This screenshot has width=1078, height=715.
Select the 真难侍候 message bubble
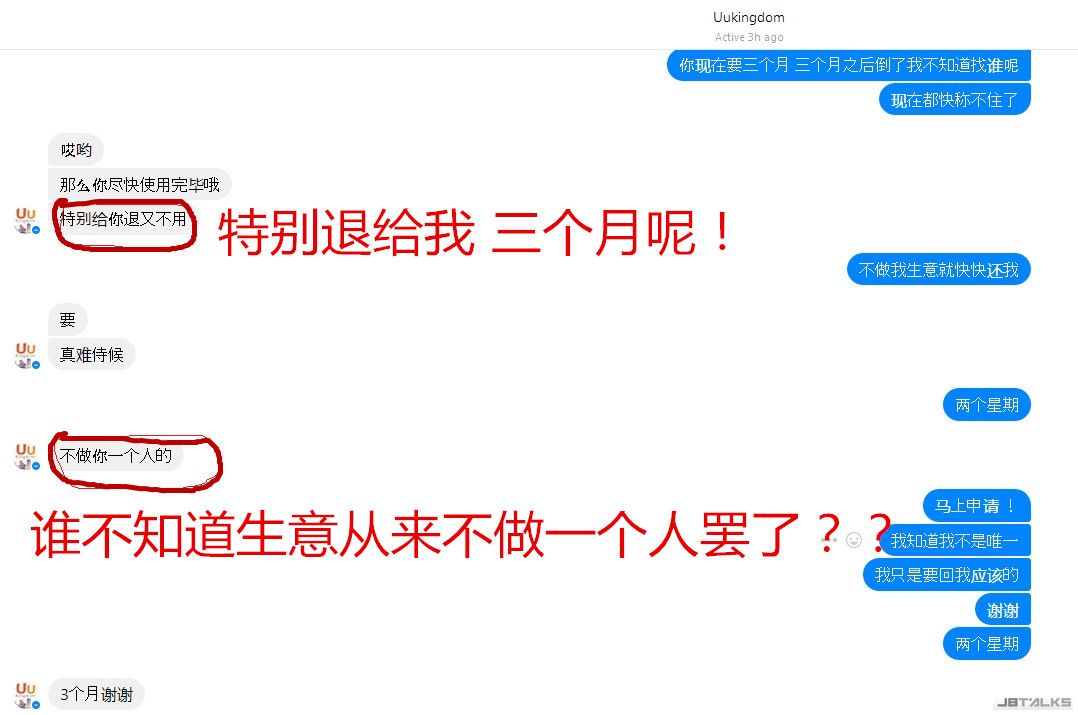[x=91, y=355]
